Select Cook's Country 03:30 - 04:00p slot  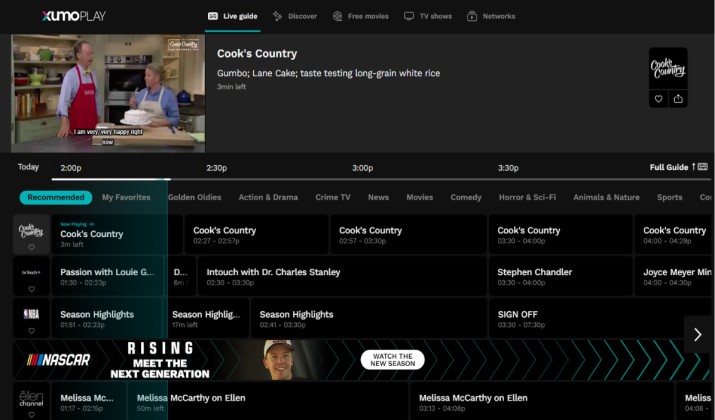[x=561, y=234]
